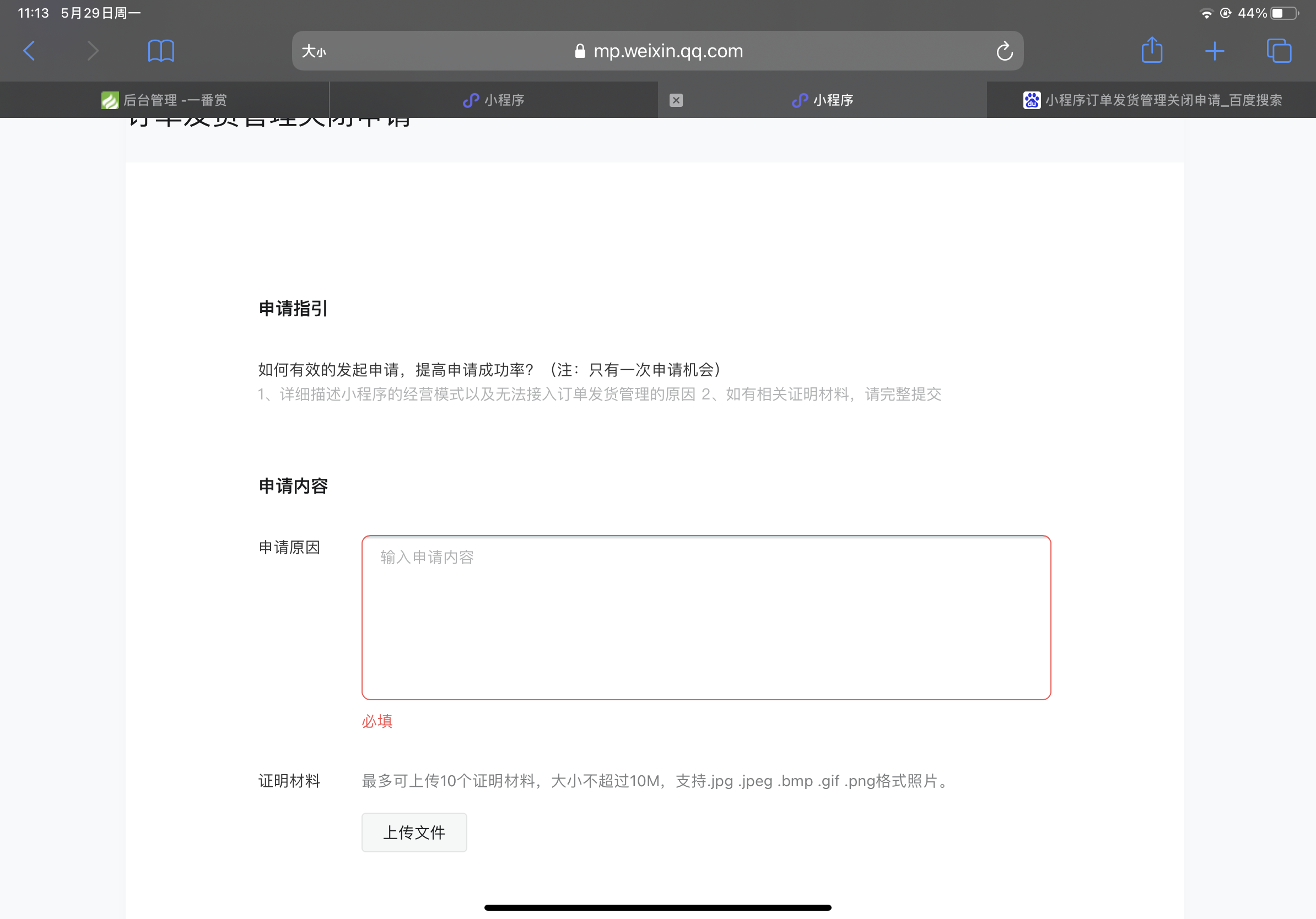Screen dimensions: 1316x919
Task: Tap the Wi-Fi status icon
Action: pyautogui.click(x=1206, y=13)
